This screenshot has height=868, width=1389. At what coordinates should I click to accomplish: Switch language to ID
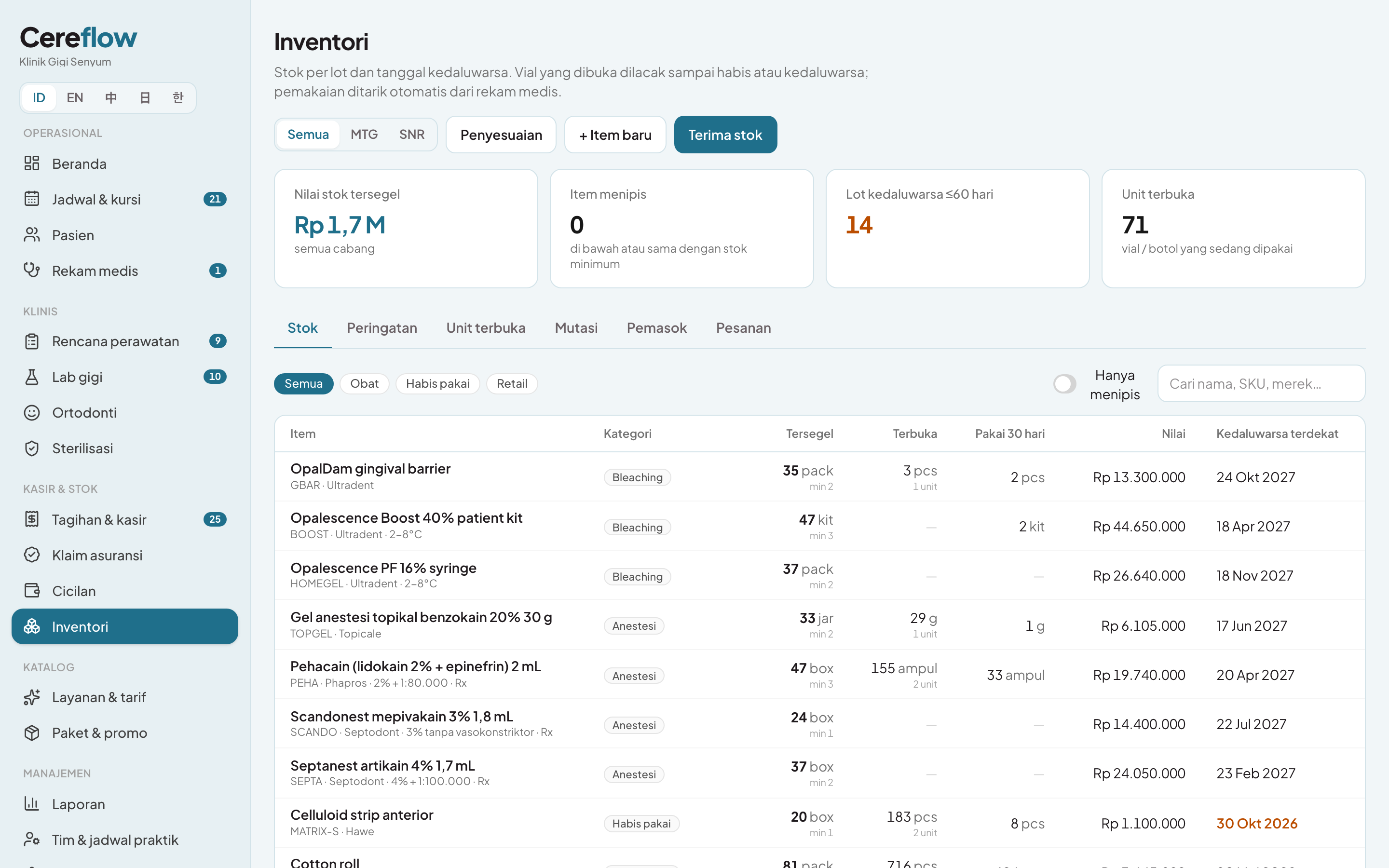(x=39, y=97)
